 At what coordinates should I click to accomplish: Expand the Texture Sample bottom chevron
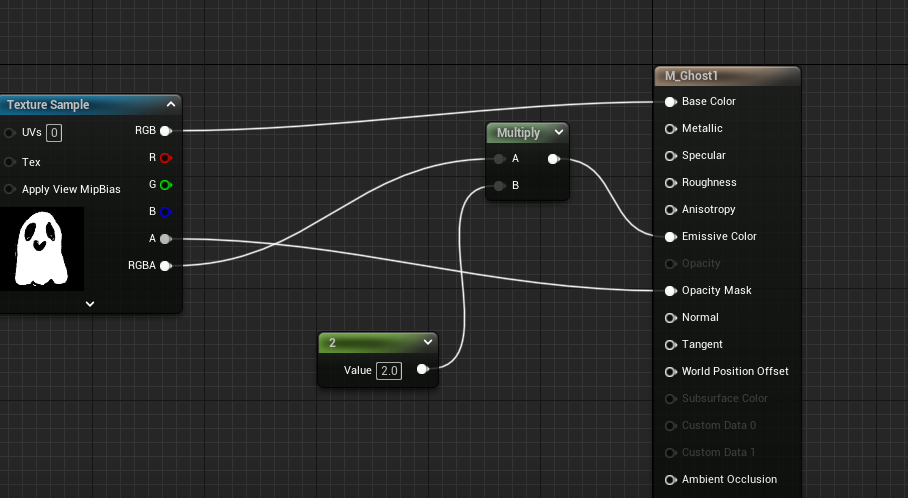tap(90, 303)
